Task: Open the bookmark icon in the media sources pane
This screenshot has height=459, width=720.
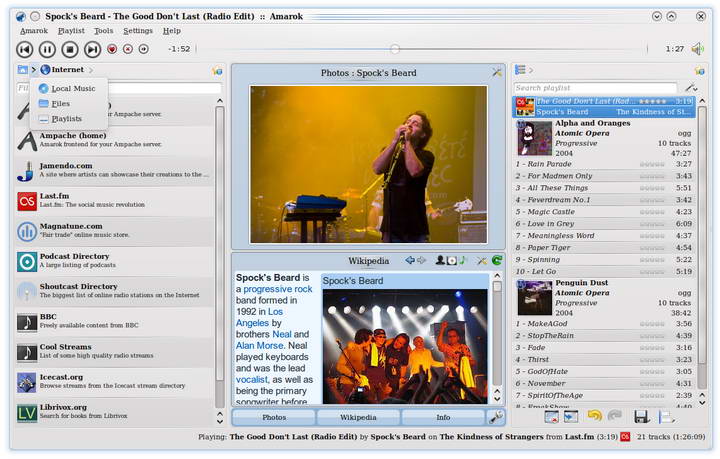Action: (x=217, y=71)
